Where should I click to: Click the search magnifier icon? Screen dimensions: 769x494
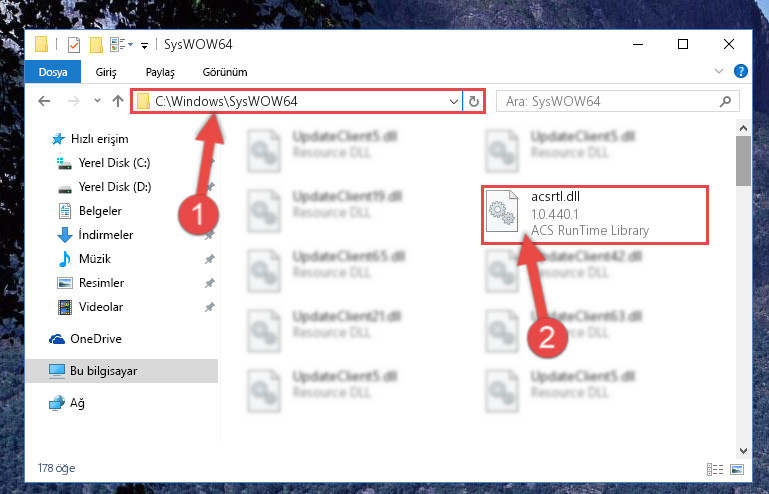725,102
